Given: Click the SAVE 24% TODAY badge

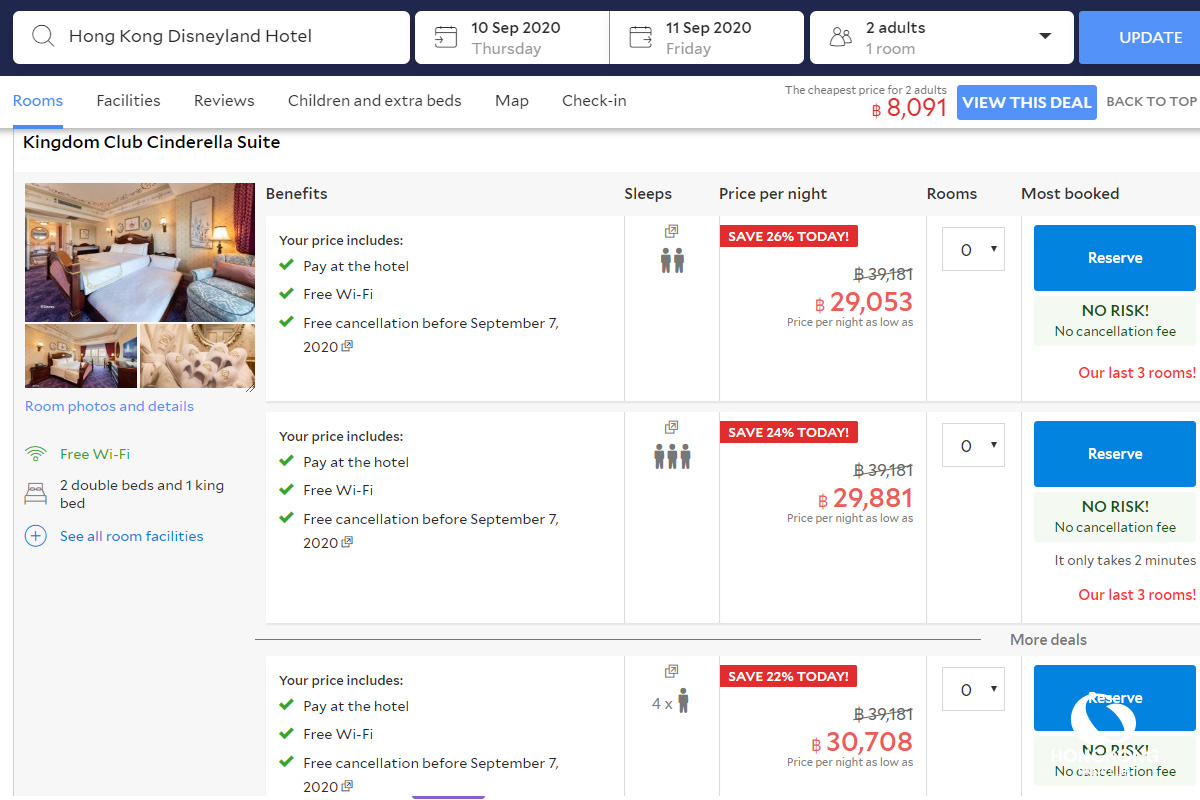Looking at the screenshot, I should tap(788, 432).
